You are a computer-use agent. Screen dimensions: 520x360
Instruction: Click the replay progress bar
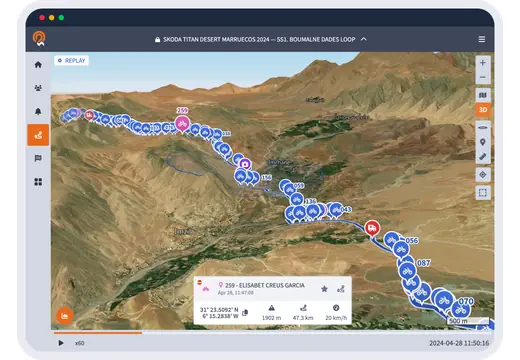pos(273,332)
